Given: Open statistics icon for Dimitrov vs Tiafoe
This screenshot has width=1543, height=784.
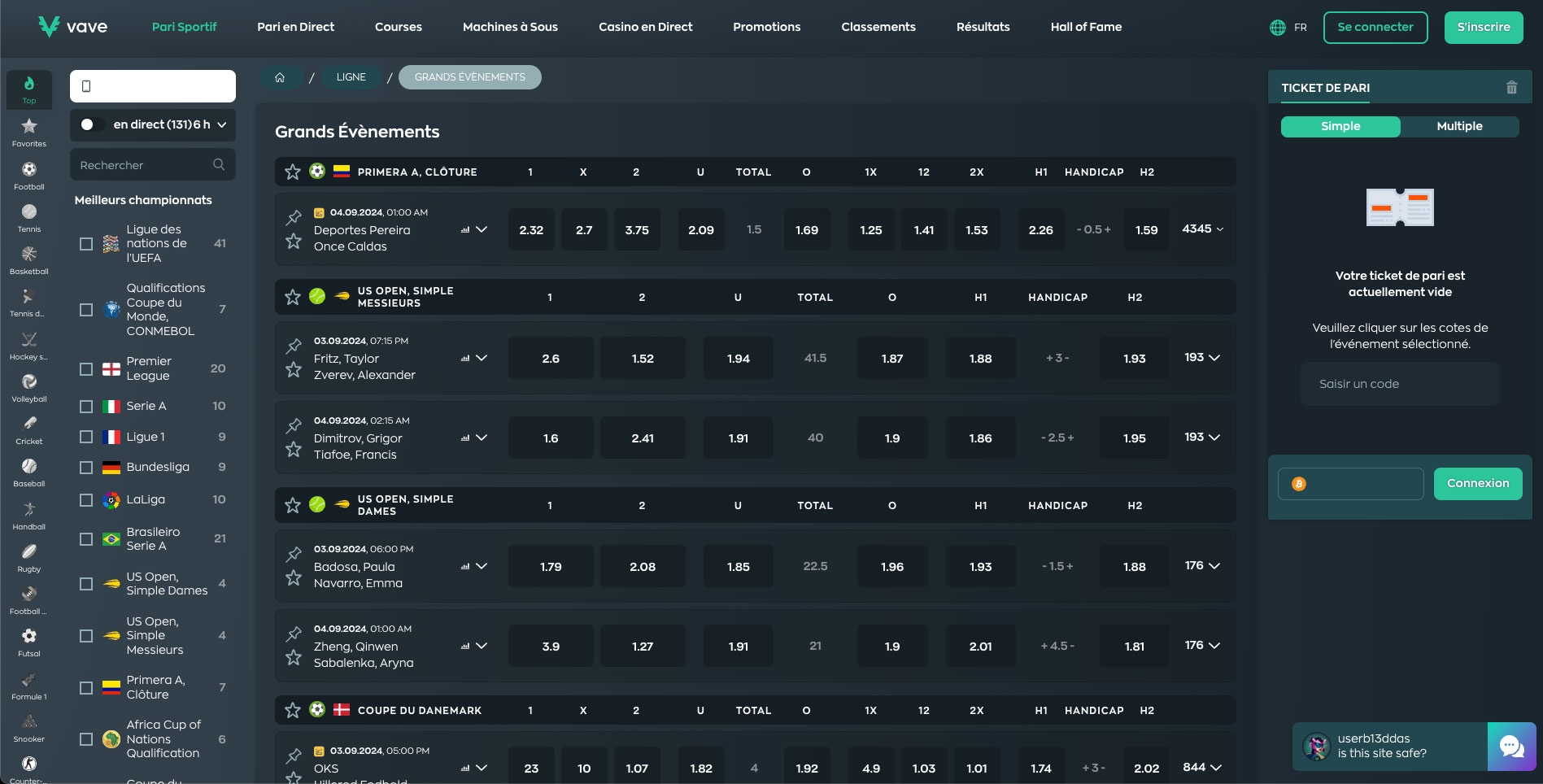Looking at the screenshot, I should (465, 438).
